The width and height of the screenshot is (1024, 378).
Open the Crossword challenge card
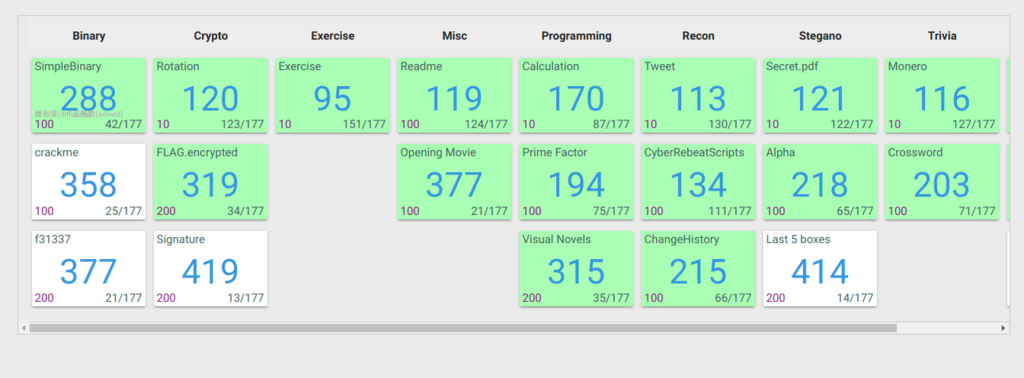tap(942, 181)
